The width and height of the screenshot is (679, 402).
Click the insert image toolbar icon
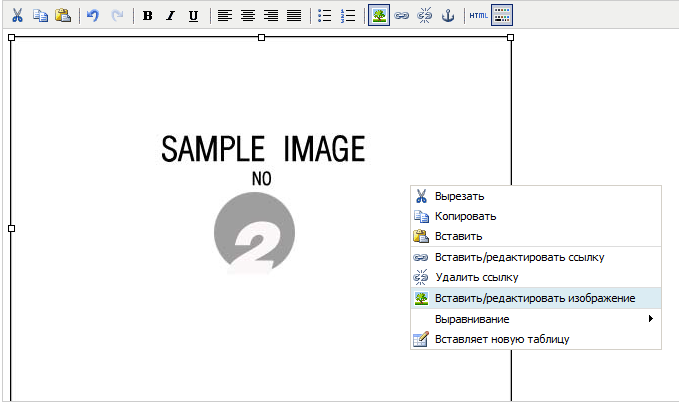point(379,15)
